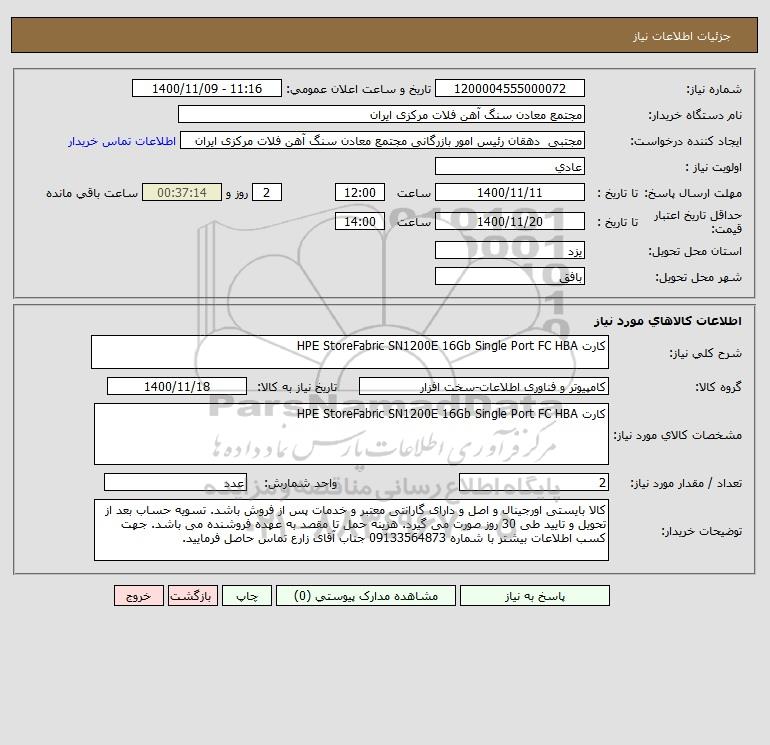Click delivery city field 'بافق'

[510, 276]
